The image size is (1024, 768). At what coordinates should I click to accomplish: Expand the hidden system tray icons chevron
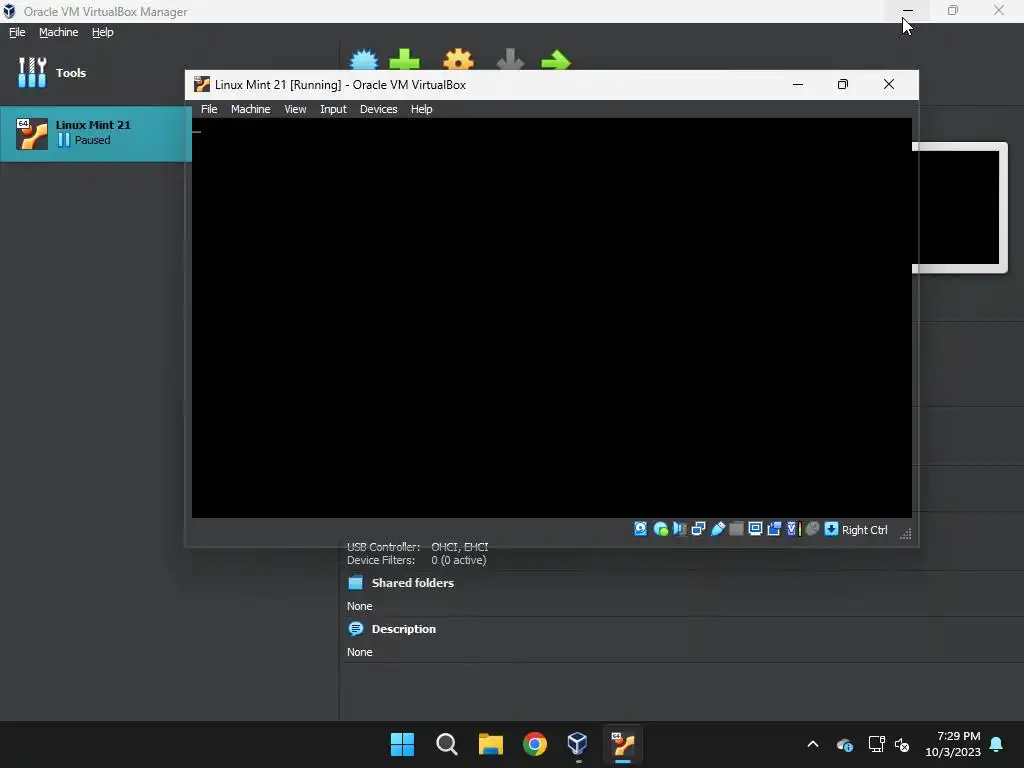coord(813,744)
